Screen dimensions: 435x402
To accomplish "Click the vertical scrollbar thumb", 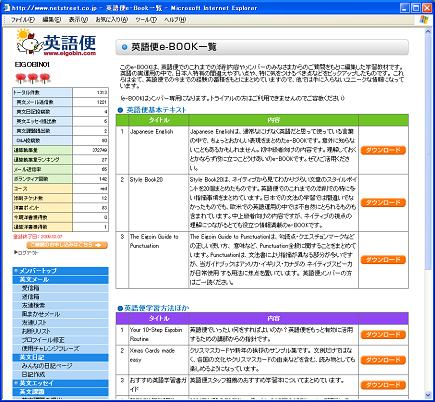I will coord(428,152).
